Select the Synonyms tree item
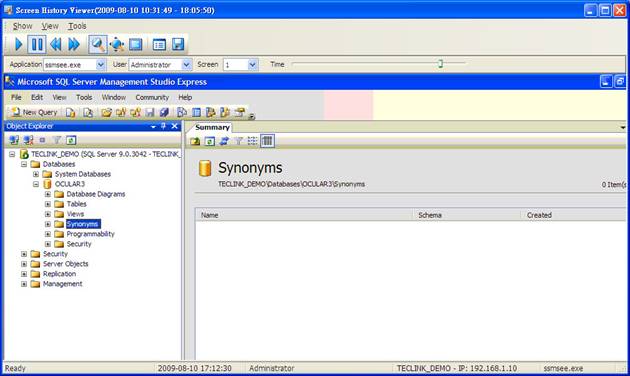Image resolution: width=630 pixels, height=376 pixels. 82,224
